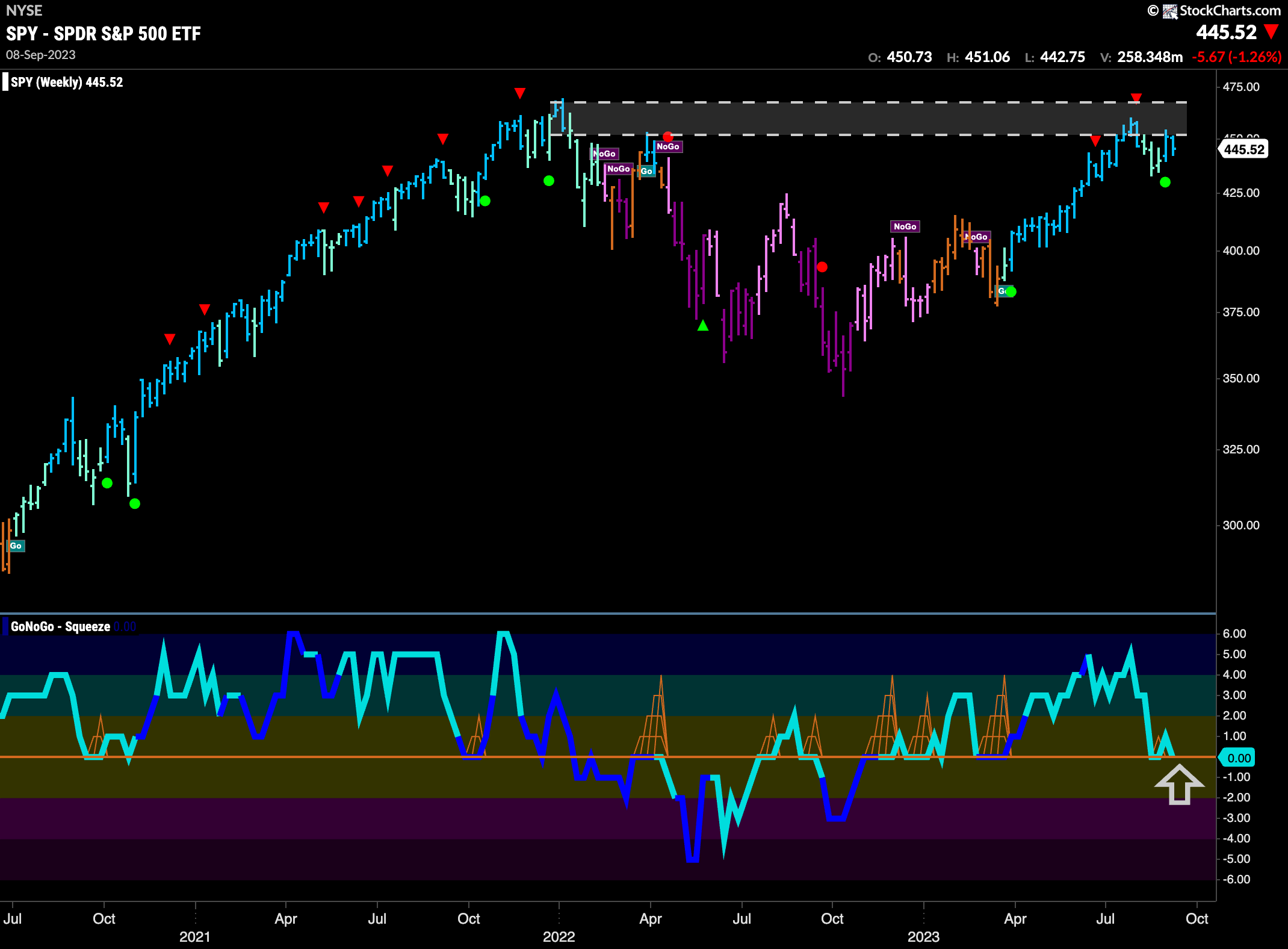Viewport: 1288px width, 949px height.
Task: Click the 475.00 price axis label
Action: pos(1241,87)
